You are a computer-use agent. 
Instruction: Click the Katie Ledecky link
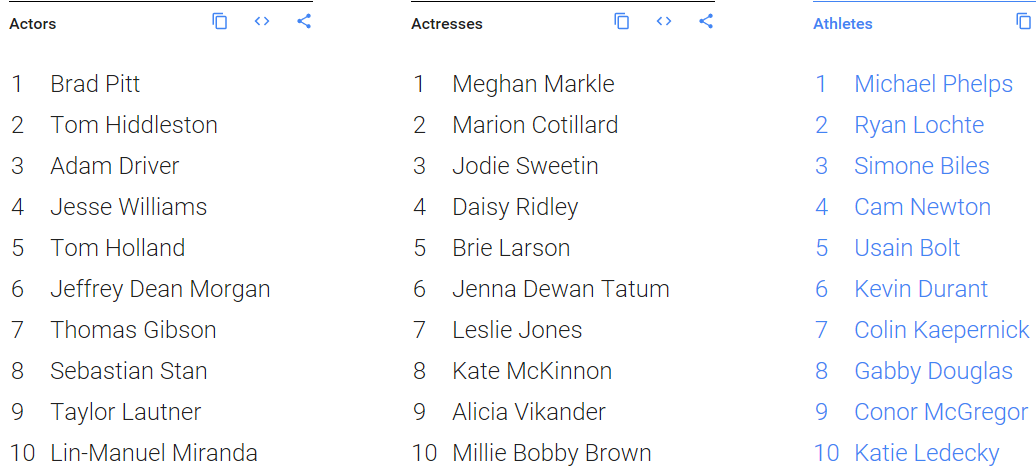click(926, 453)
